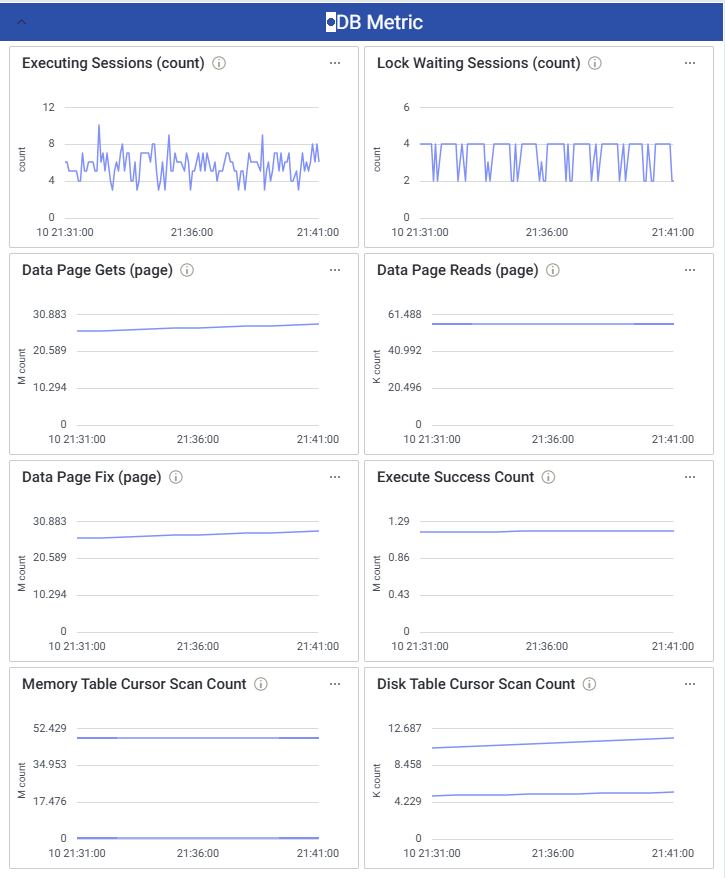Click the Lock Waiting Sessions chart plot
The height and width of the screenshot is (878, 725).
tap(545, 160)
